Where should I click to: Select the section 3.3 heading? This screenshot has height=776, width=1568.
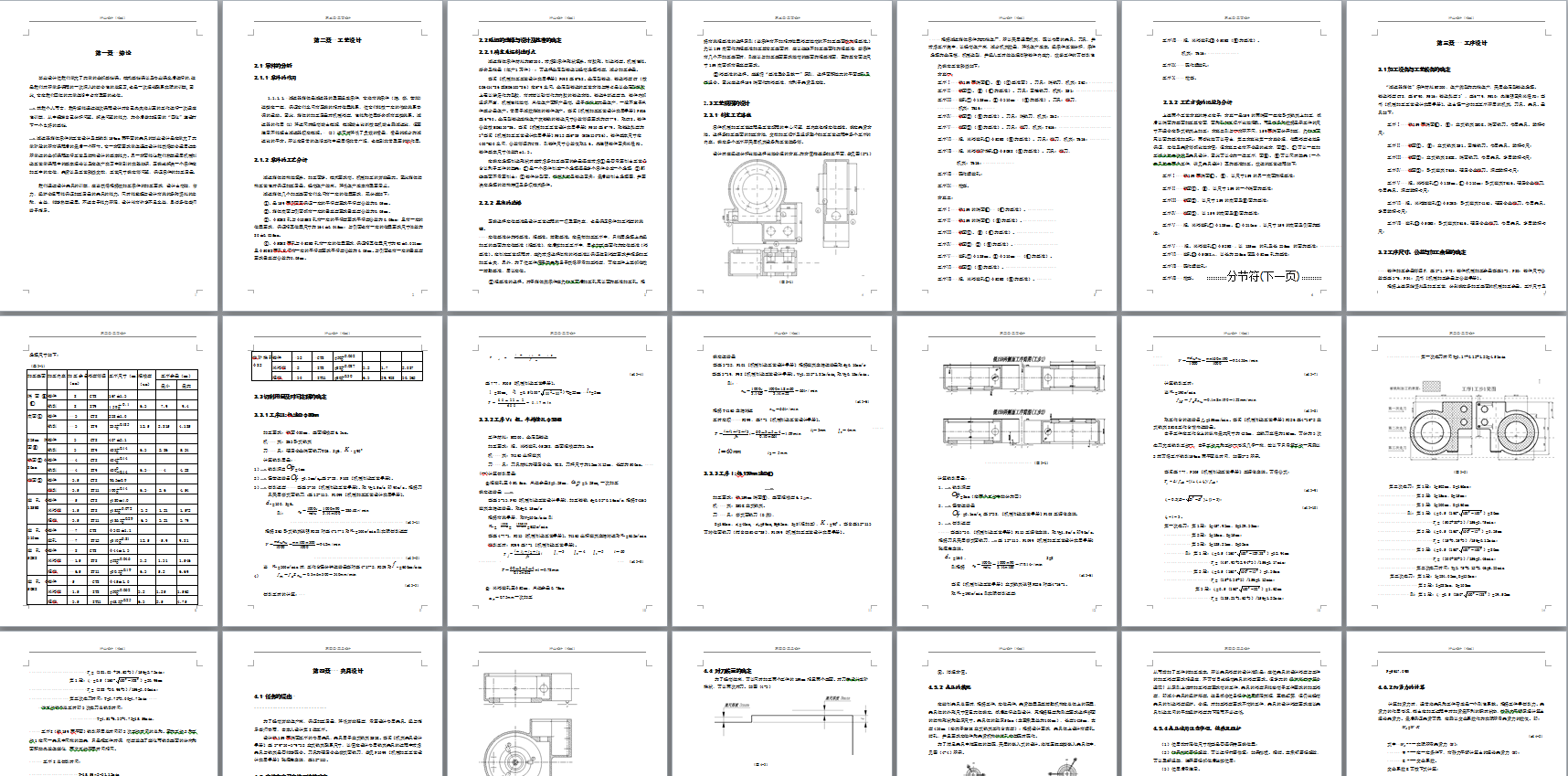click(x=290, y=397)
